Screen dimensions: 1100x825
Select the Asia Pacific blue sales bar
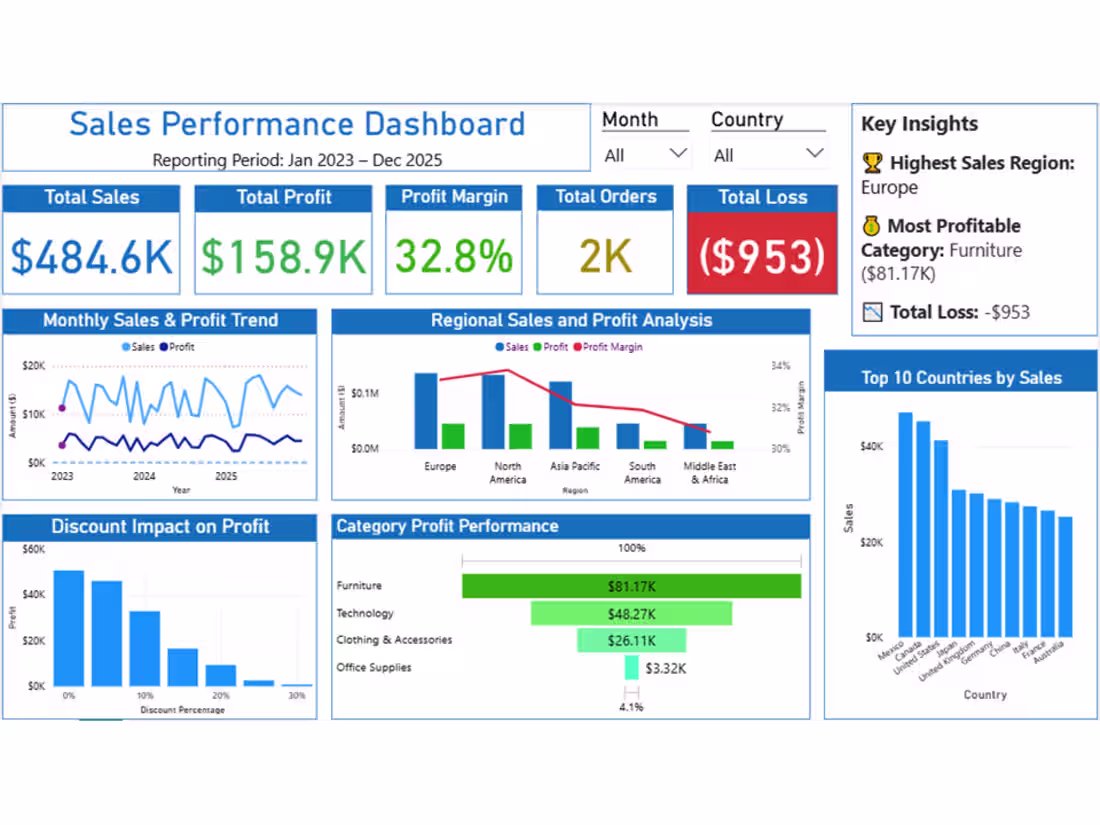(561, 415)
